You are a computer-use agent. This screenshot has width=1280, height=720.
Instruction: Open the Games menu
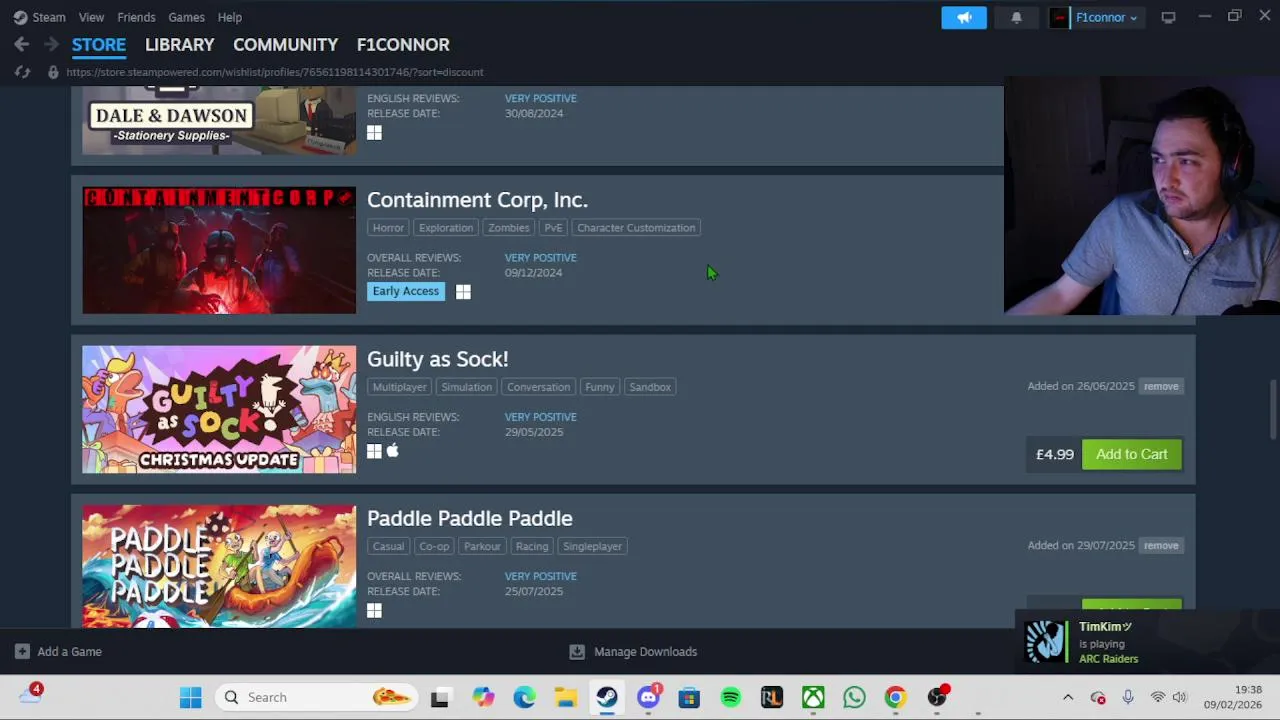coord(186,17)
